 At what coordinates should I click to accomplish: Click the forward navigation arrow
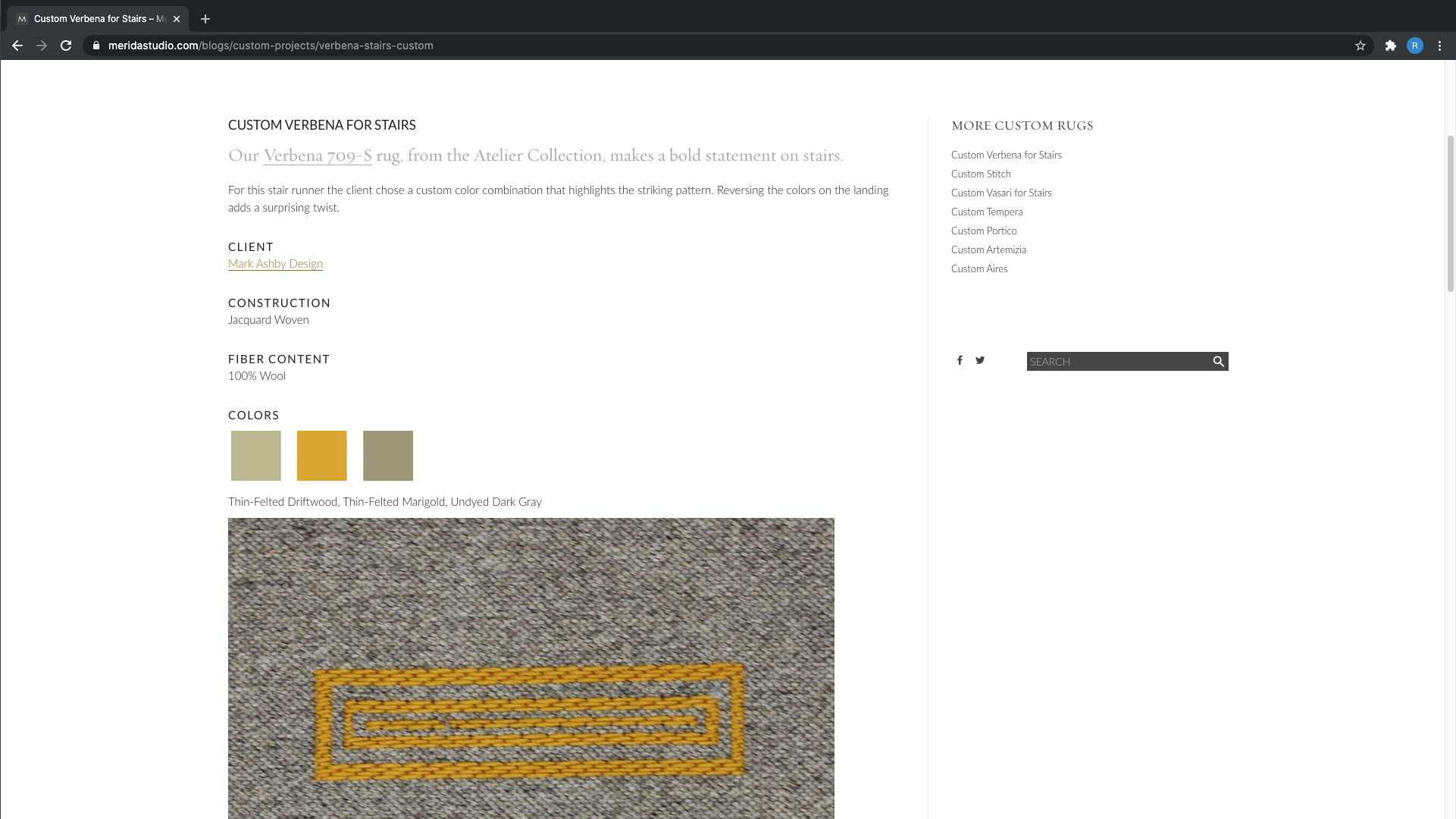point(42,45)
